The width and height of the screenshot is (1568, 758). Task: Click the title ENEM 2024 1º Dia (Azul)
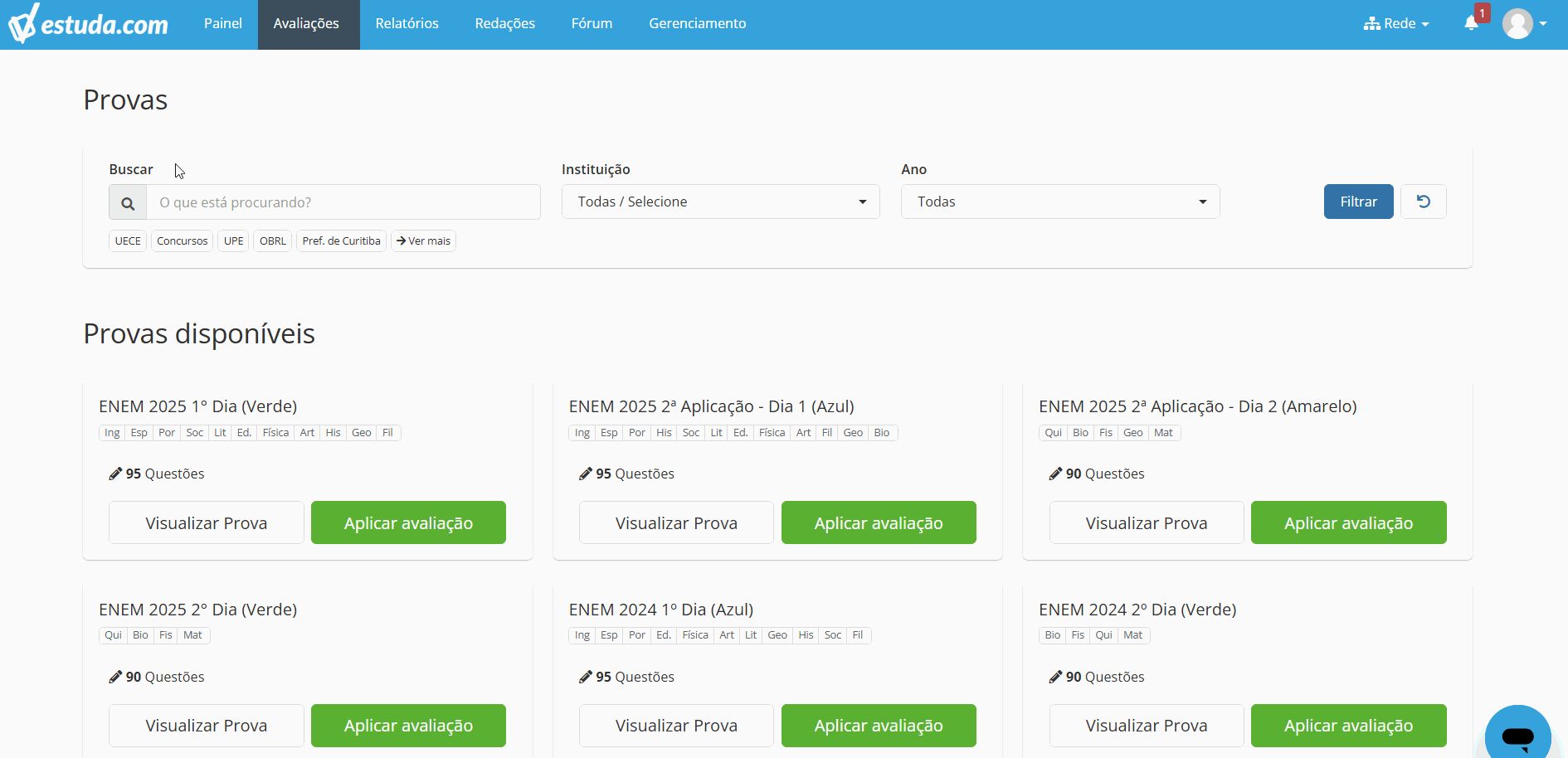(661, 610)
